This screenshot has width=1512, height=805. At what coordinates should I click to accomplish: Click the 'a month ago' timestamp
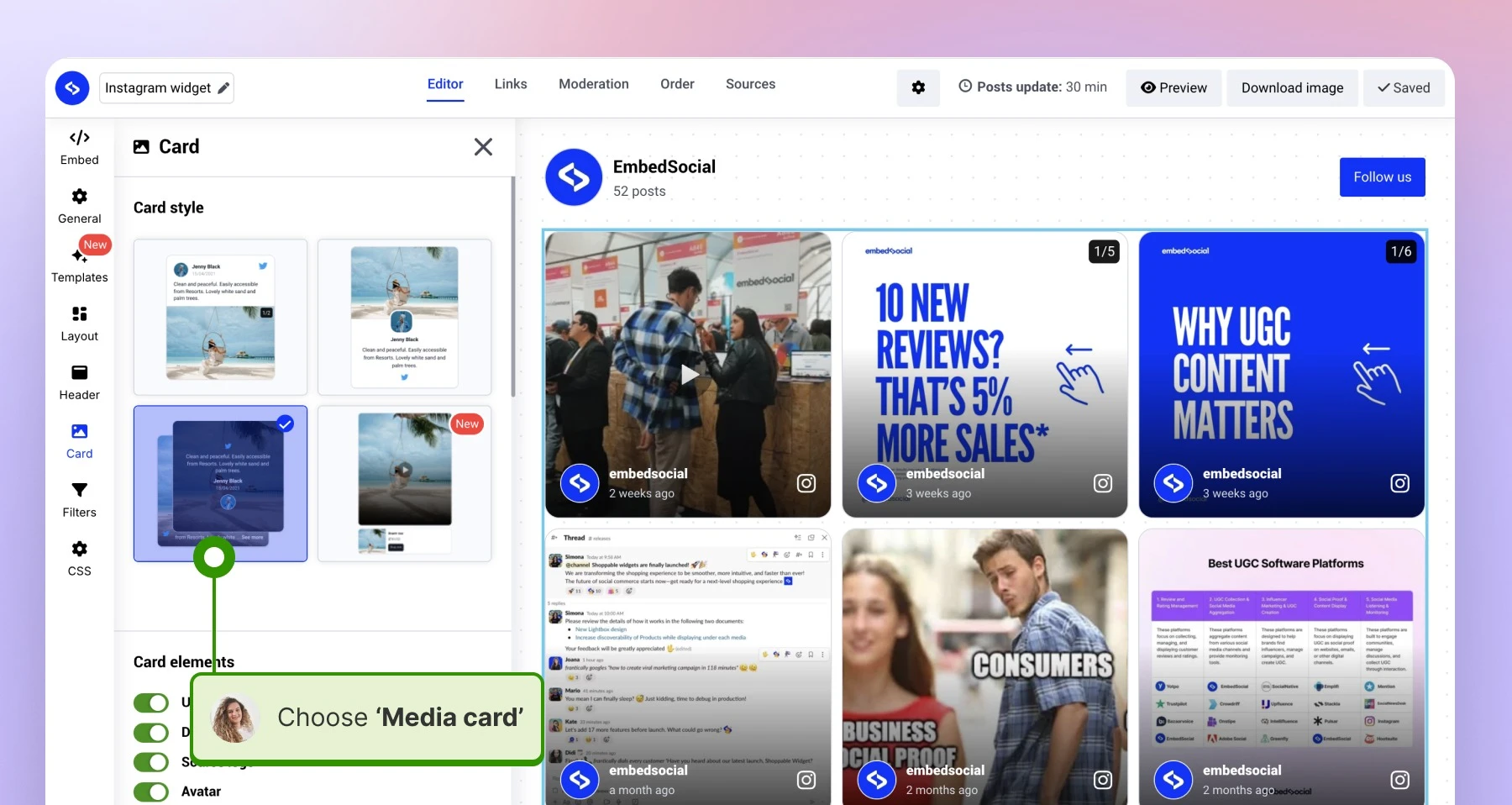point(642,790)
